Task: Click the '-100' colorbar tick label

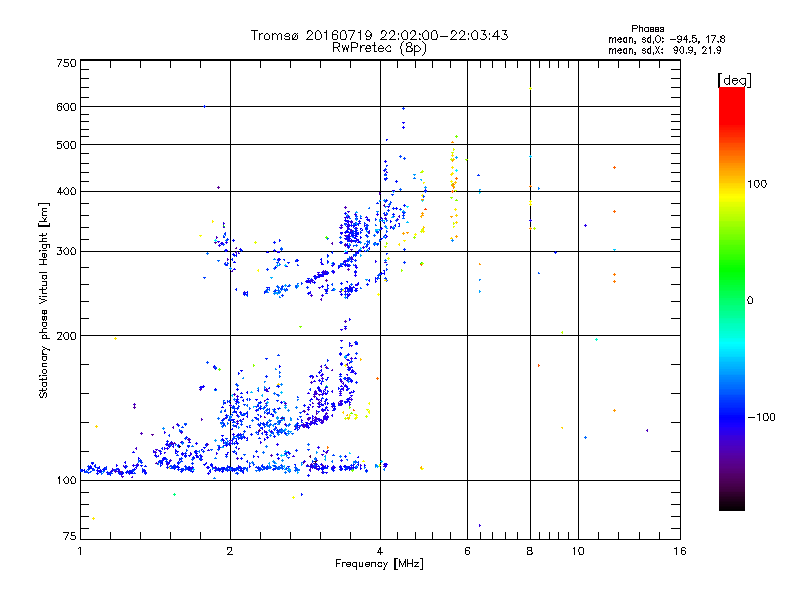Action: click(x=761, y=417)
